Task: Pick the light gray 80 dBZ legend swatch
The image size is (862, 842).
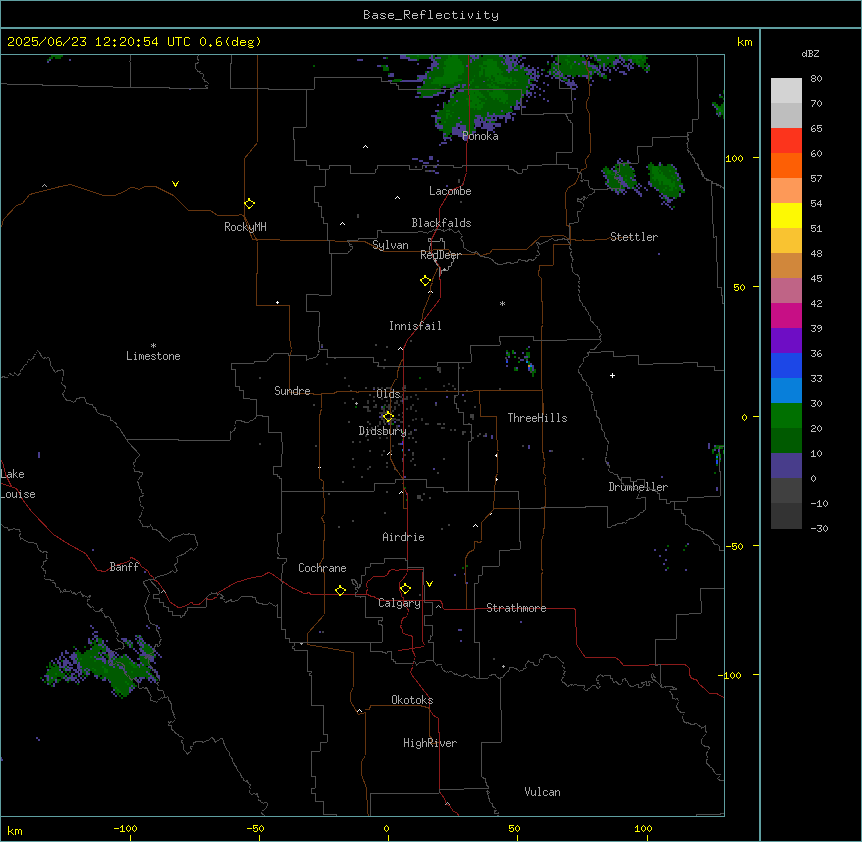Action: [786, 90]
